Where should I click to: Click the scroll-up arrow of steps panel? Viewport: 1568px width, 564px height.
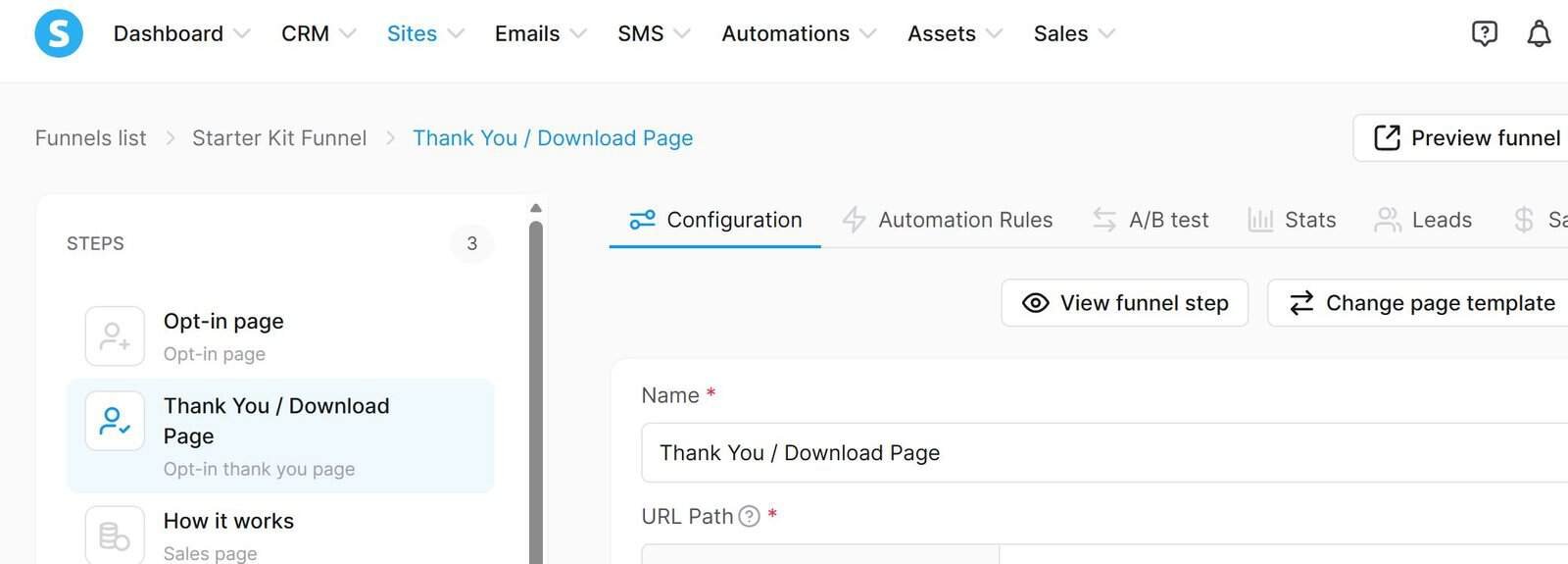tap(536, 208)
